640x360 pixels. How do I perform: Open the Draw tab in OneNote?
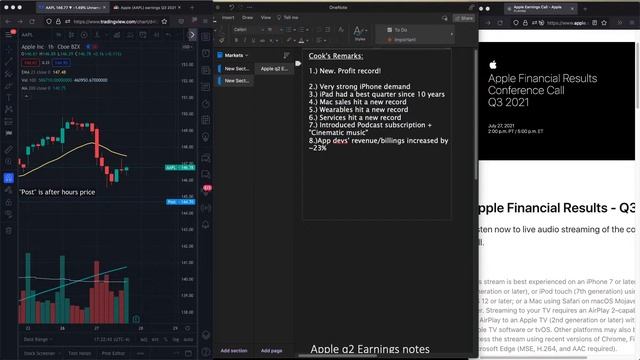click(x=247, y=18)
